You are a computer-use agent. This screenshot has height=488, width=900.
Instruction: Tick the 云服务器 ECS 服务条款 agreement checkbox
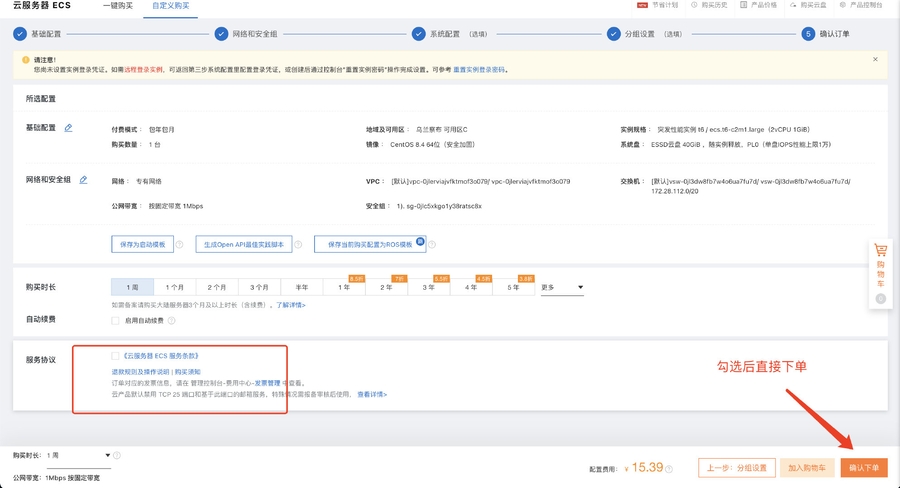(115, 355)
